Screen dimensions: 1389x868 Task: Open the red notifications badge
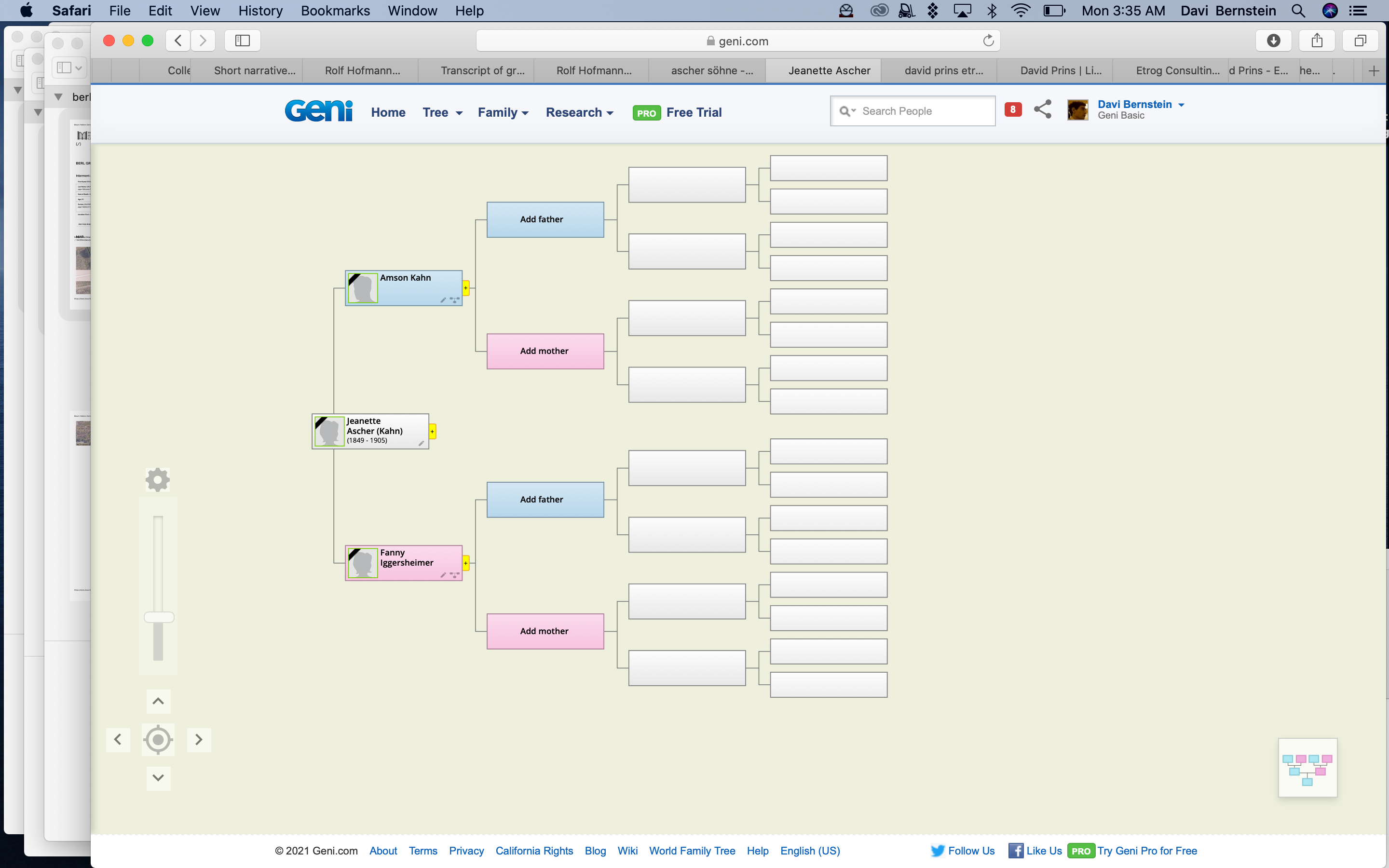click(1012, 109)
